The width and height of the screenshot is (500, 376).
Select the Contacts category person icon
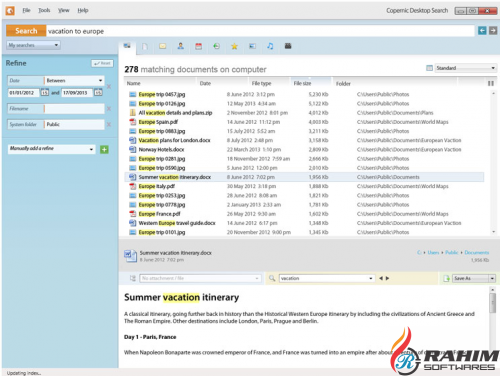(181, 46)
